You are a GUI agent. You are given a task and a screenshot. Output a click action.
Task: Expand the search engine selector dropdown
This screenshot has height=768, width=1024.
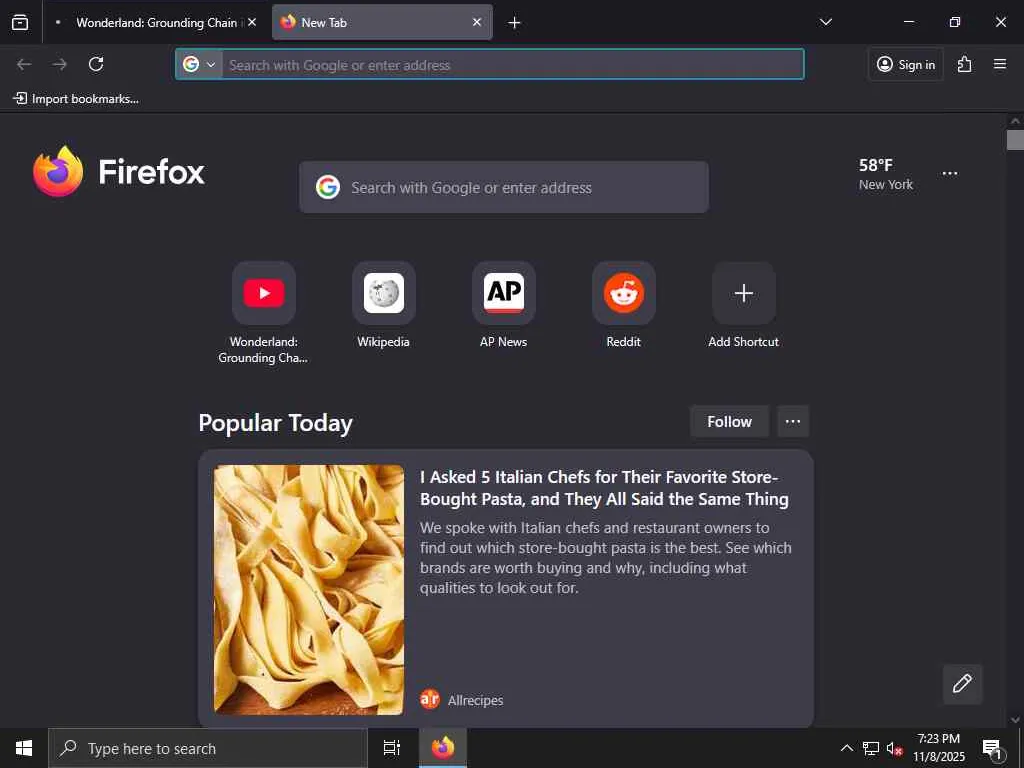pos(199,65)
